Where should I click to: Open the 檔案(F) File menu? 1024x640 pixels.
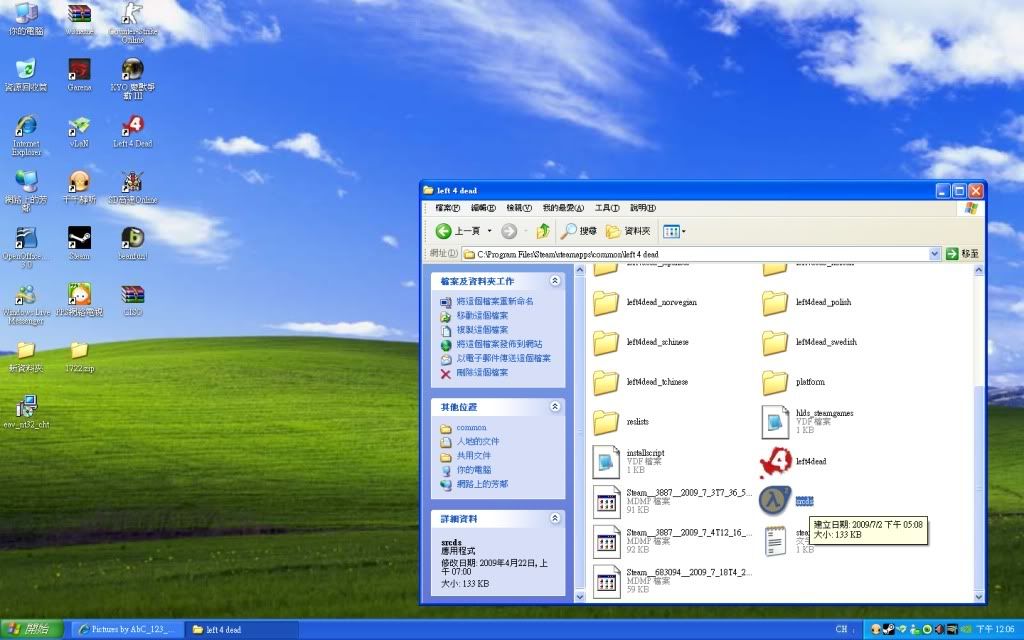(x=448, y=208)
